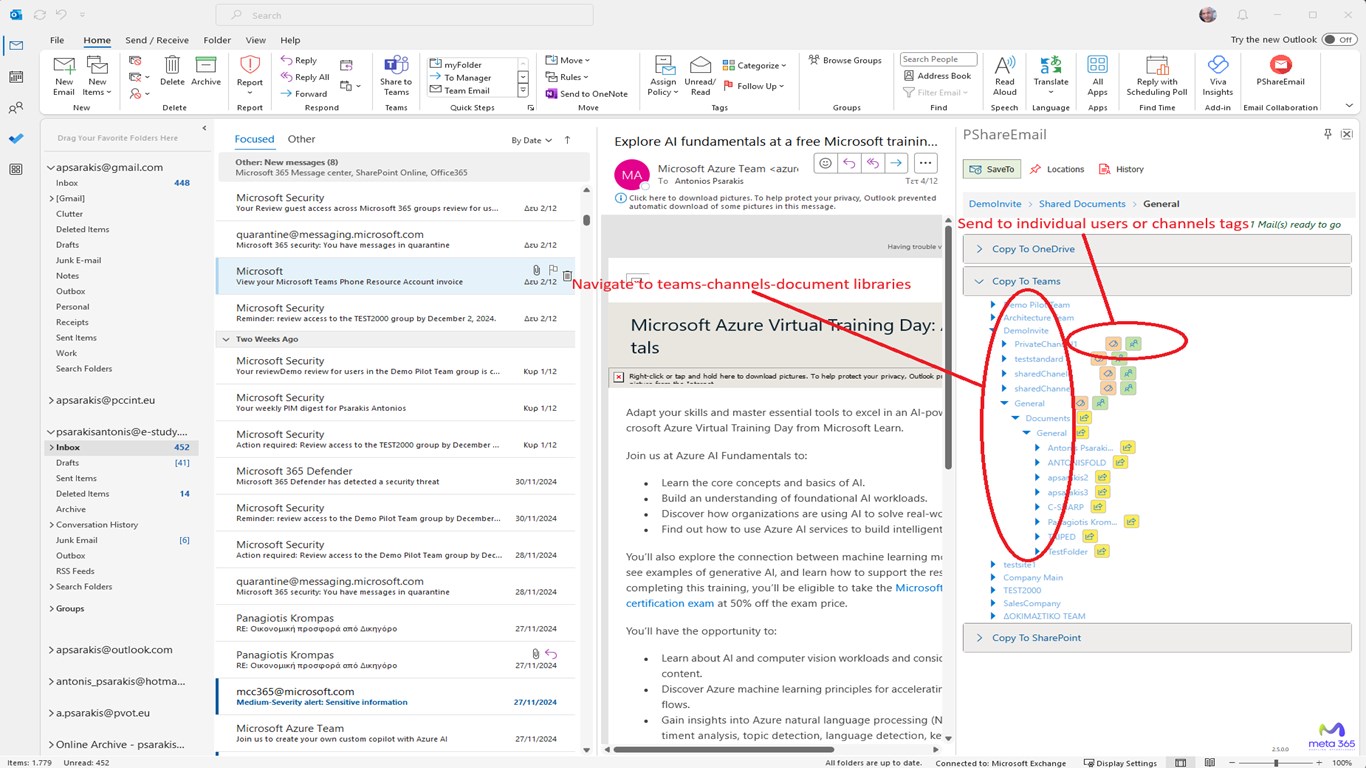Switch to Calendar in left navigation bar
The width and height of the screenshot is (1366, 768).
[15, 77]
